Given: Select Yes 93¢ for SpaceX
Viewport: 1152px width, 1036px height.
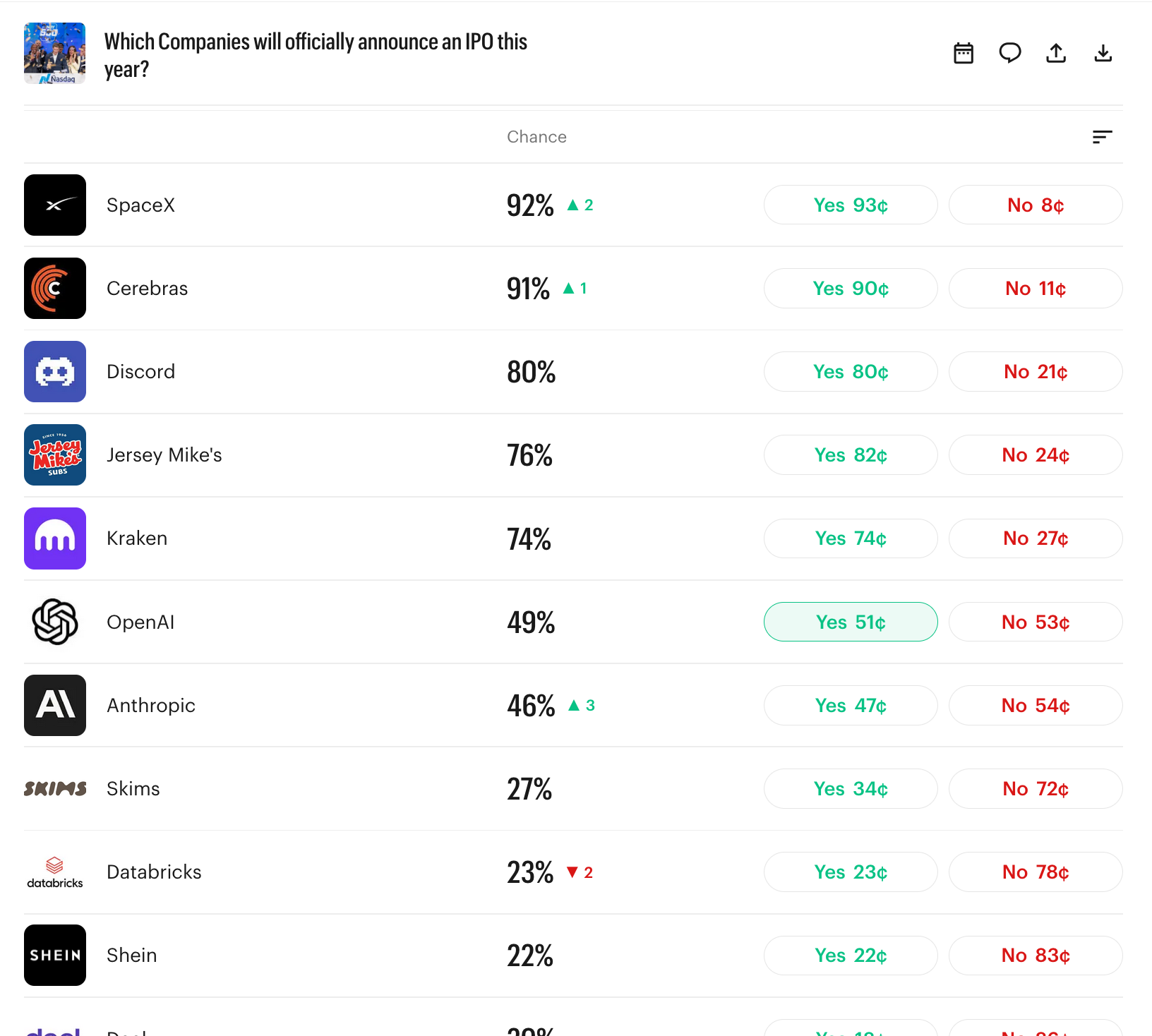Looking at the screenshot, I should pos(851,205).
